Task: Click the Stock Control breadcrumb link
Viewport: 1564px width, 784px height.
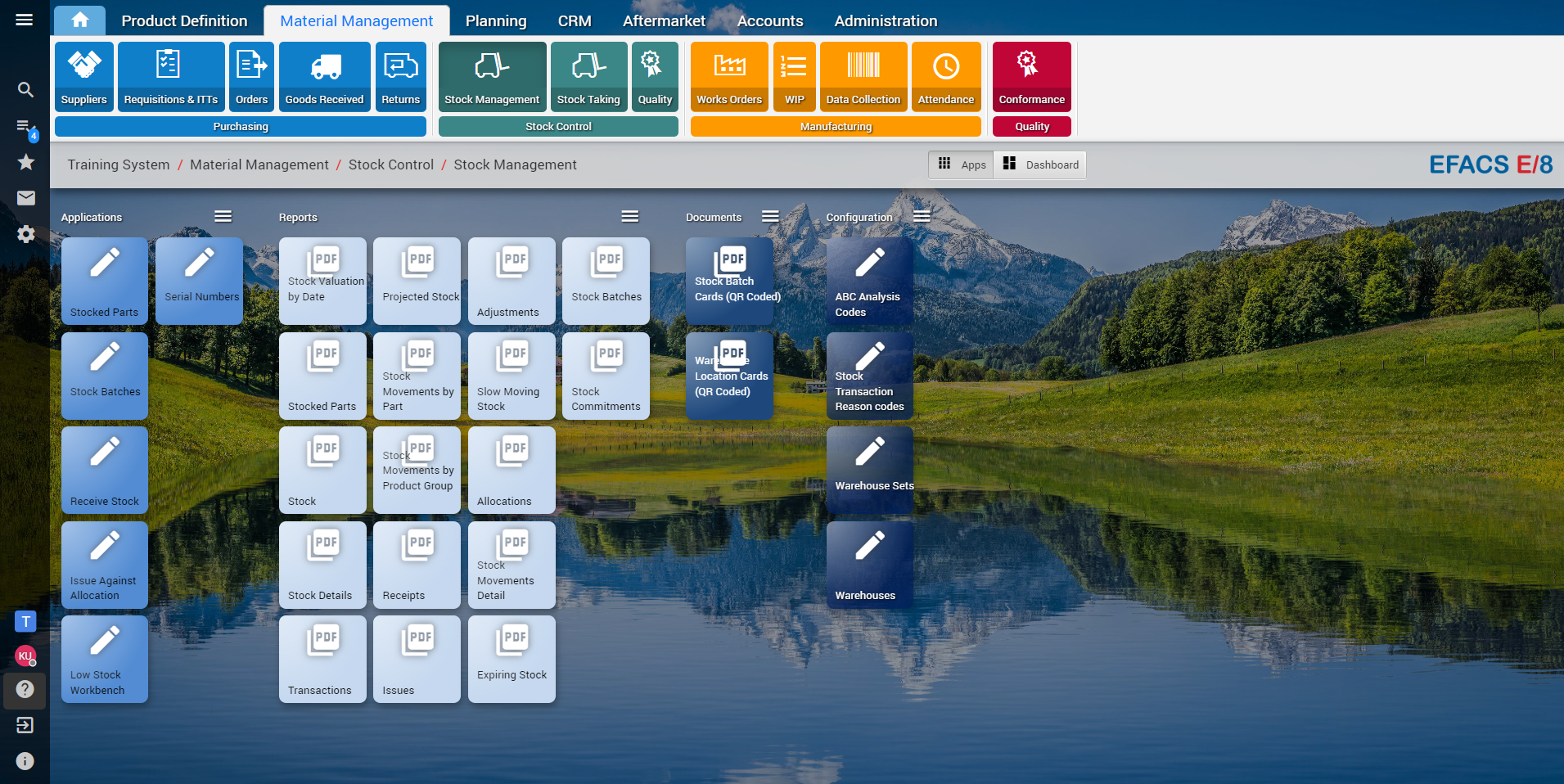Action: tap(391, 164)
